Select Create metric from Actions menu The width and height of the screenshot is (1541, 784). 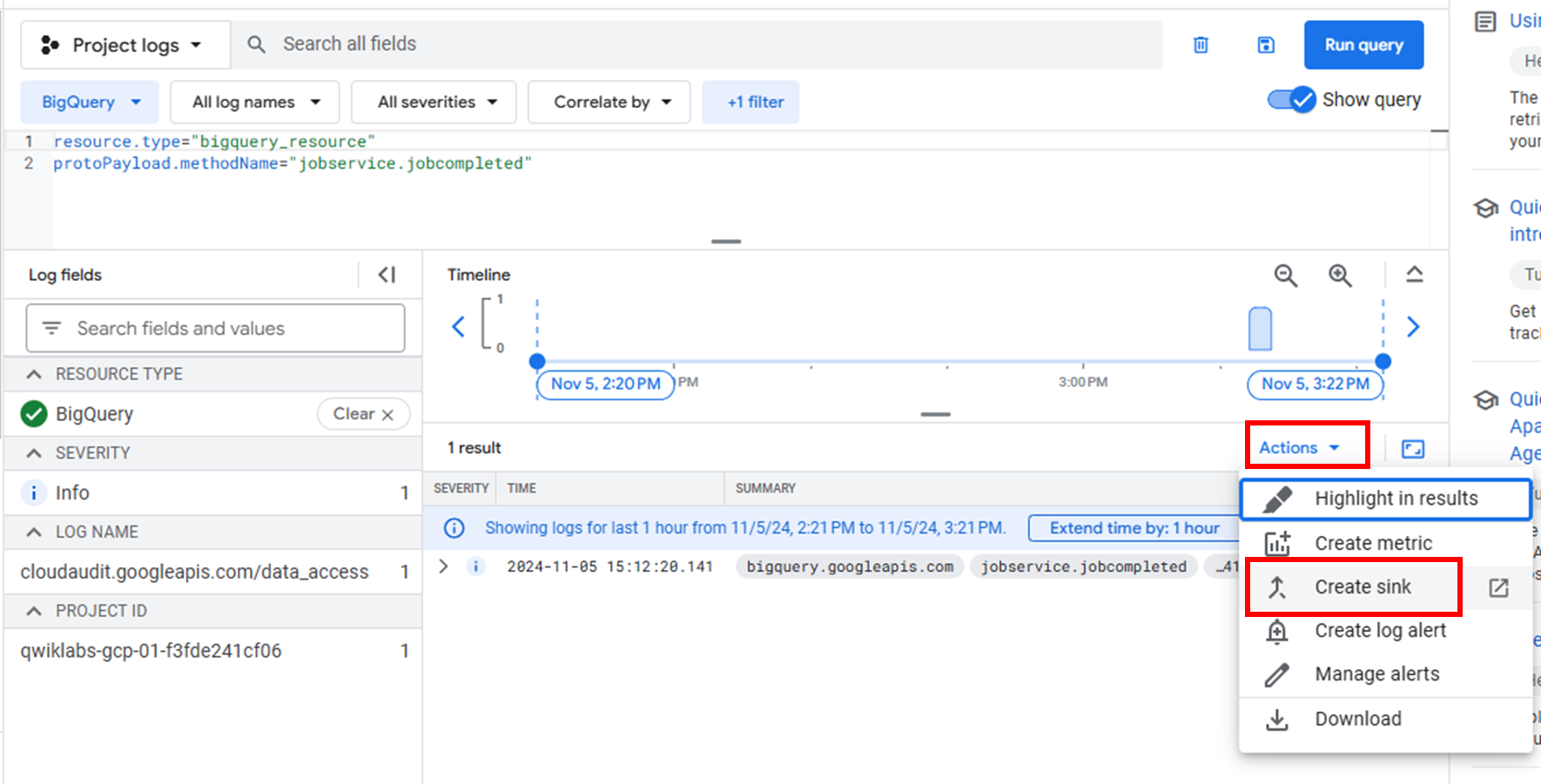coord(1385,544)
